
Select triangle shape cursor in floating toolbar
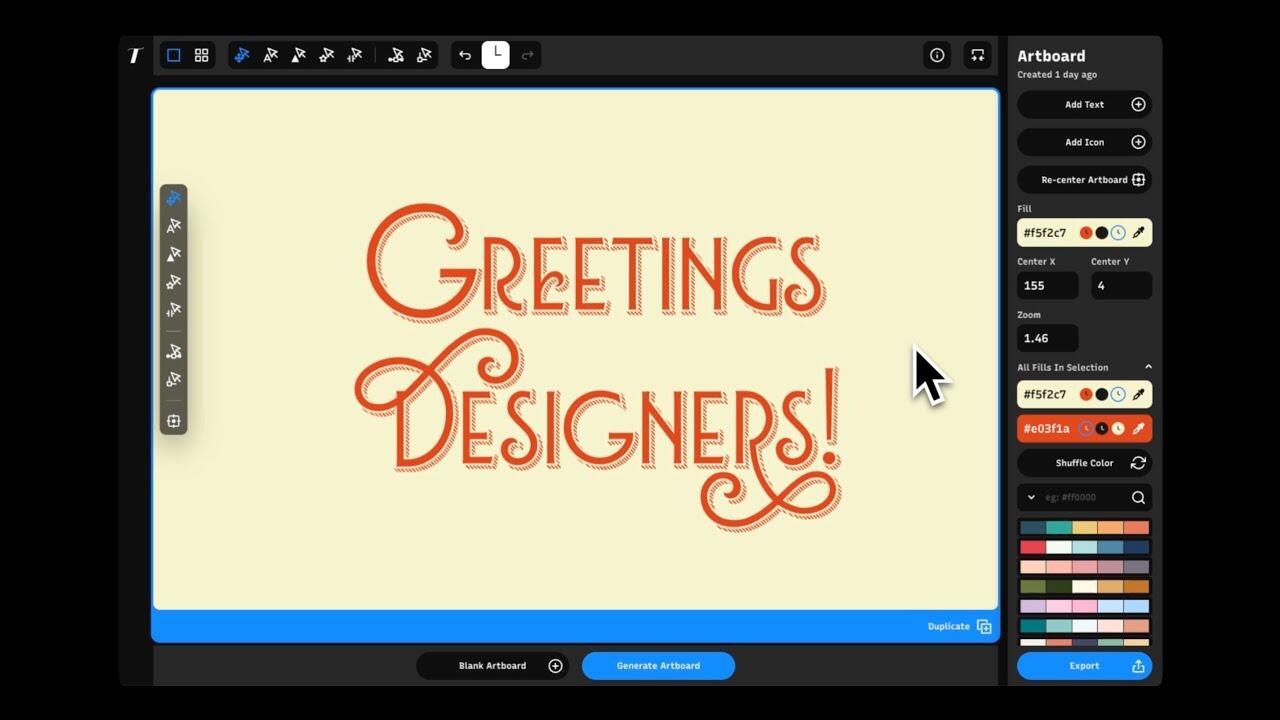coord(174,254)
